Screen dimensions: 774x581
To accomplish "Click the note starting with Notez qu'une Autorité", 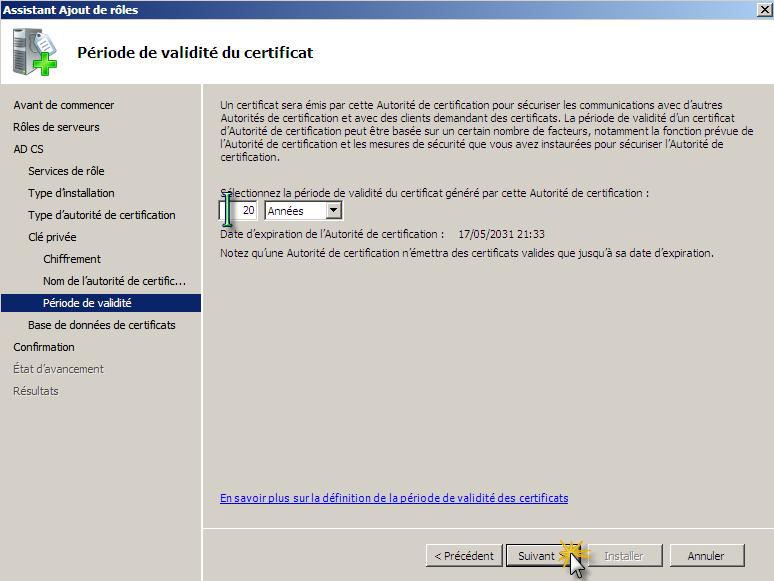I will coord(466,253).
